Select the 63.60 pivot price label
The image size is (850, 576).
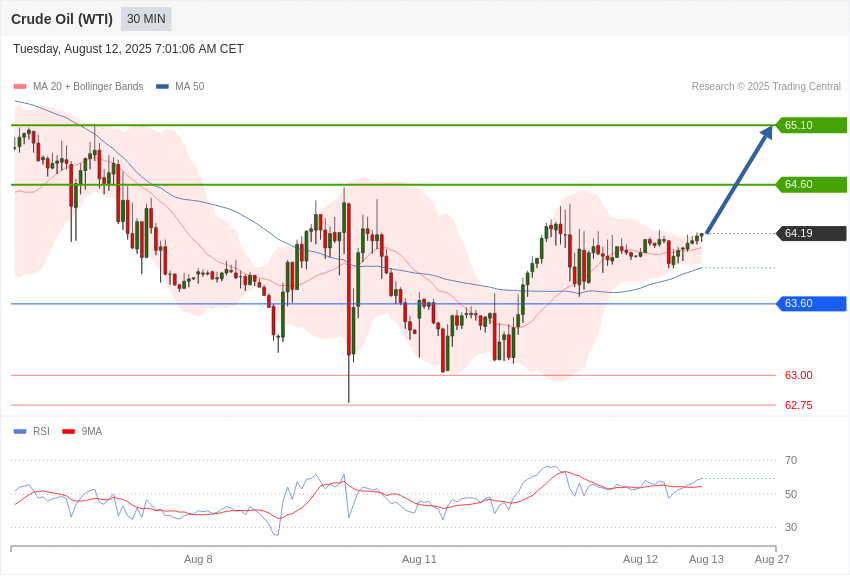[811, 303]
